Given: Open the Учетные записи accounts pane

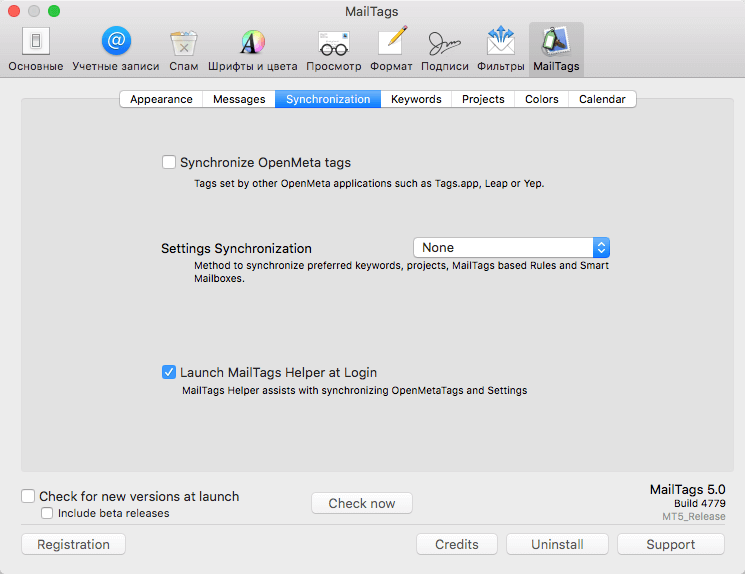Looking at the screenshot, I should pyautogui.click(x=116, y=49).
